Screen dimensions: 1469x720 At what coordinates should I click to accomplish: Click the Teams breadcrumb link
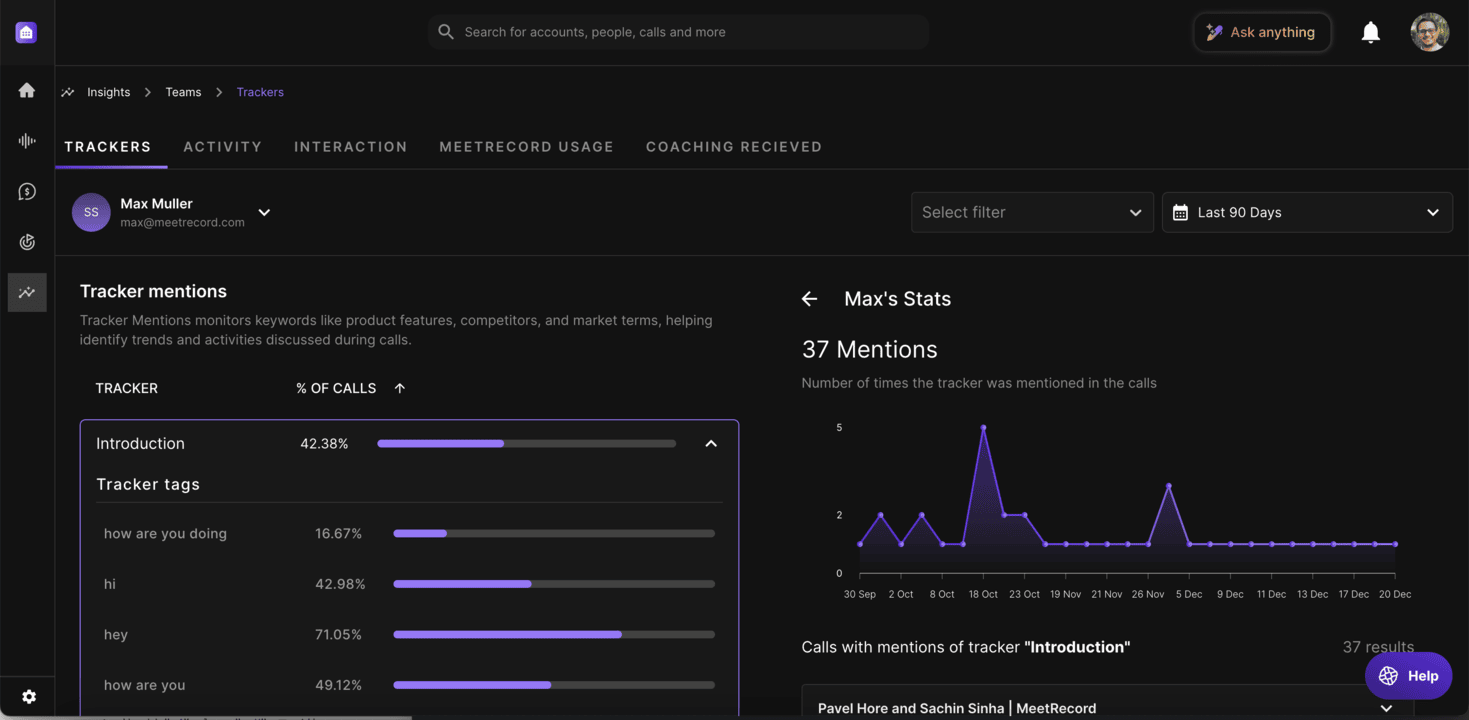[183, 92]
